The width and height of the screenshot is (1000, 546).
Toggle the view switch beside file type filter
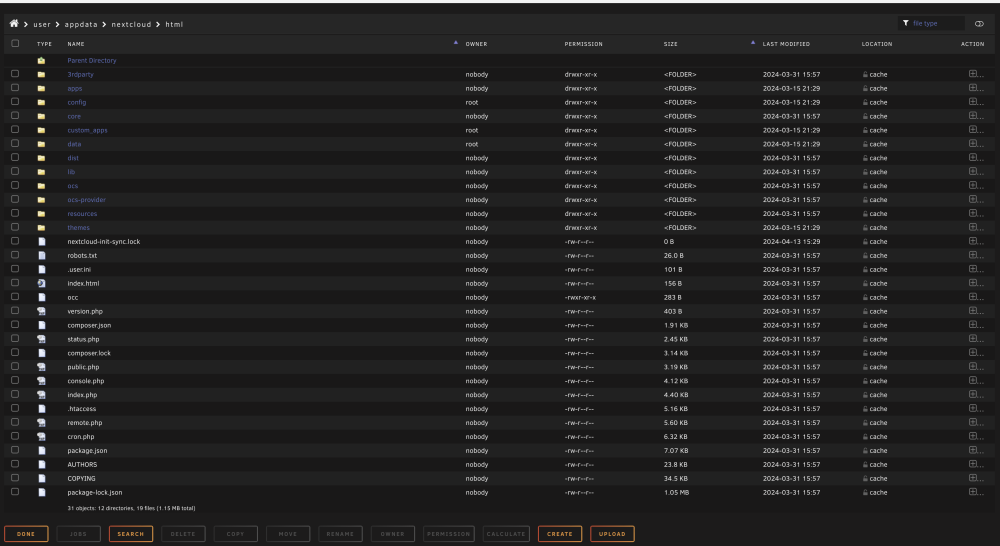click(x=979, y=24)
